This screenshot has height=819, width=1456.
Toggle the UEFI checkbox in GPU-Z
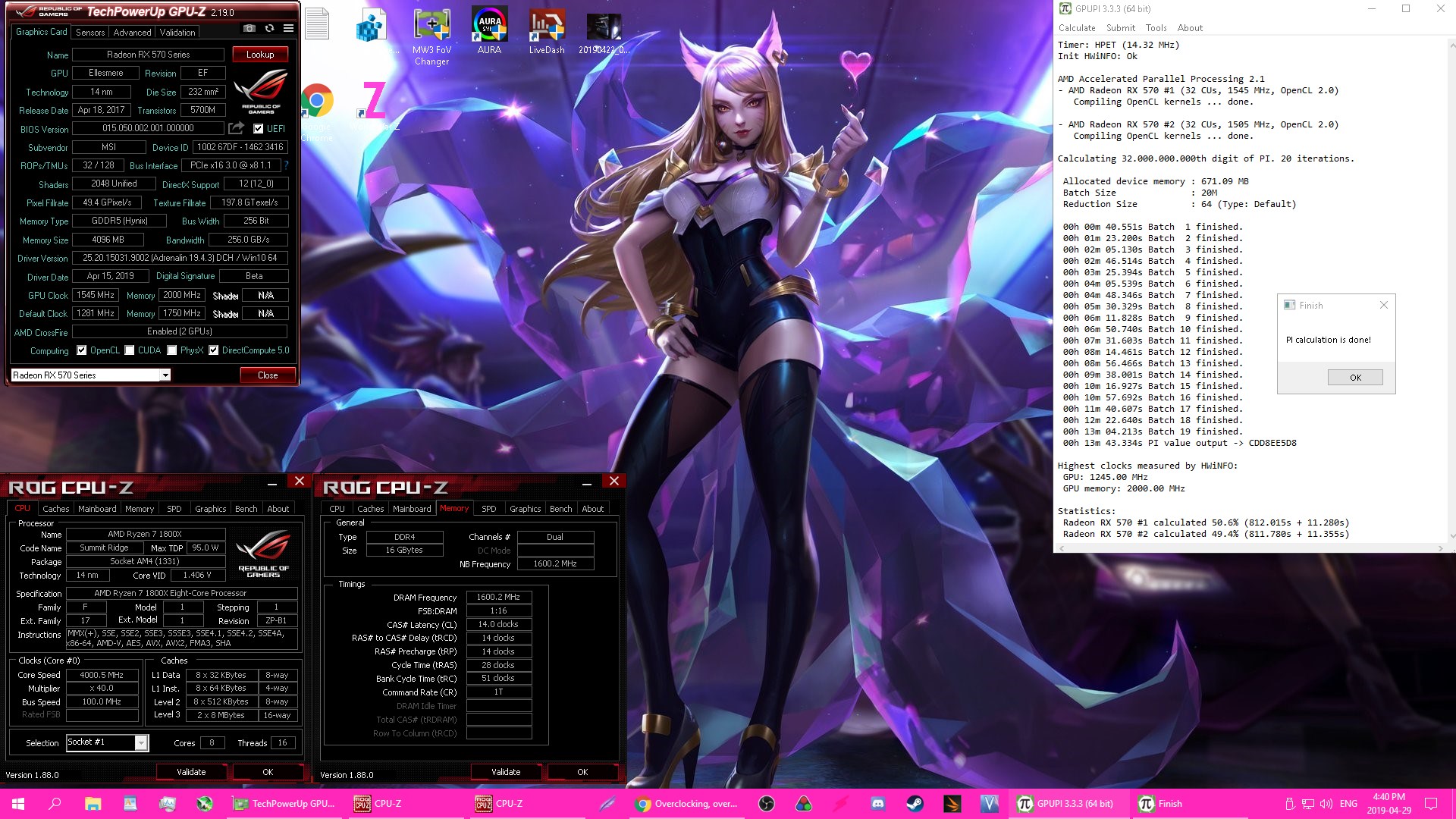coord(258,128)
